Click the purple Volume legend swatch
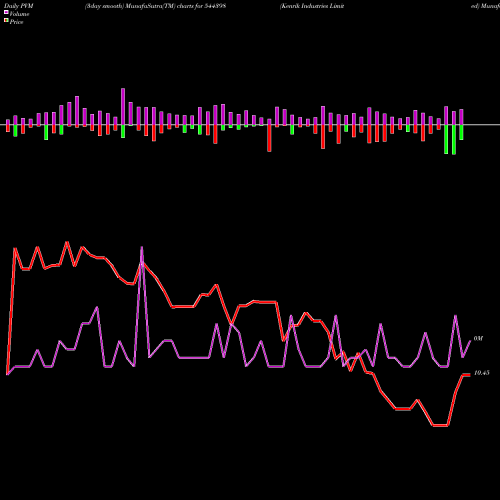Screen dimensions: 500x500 coord(6,12)
